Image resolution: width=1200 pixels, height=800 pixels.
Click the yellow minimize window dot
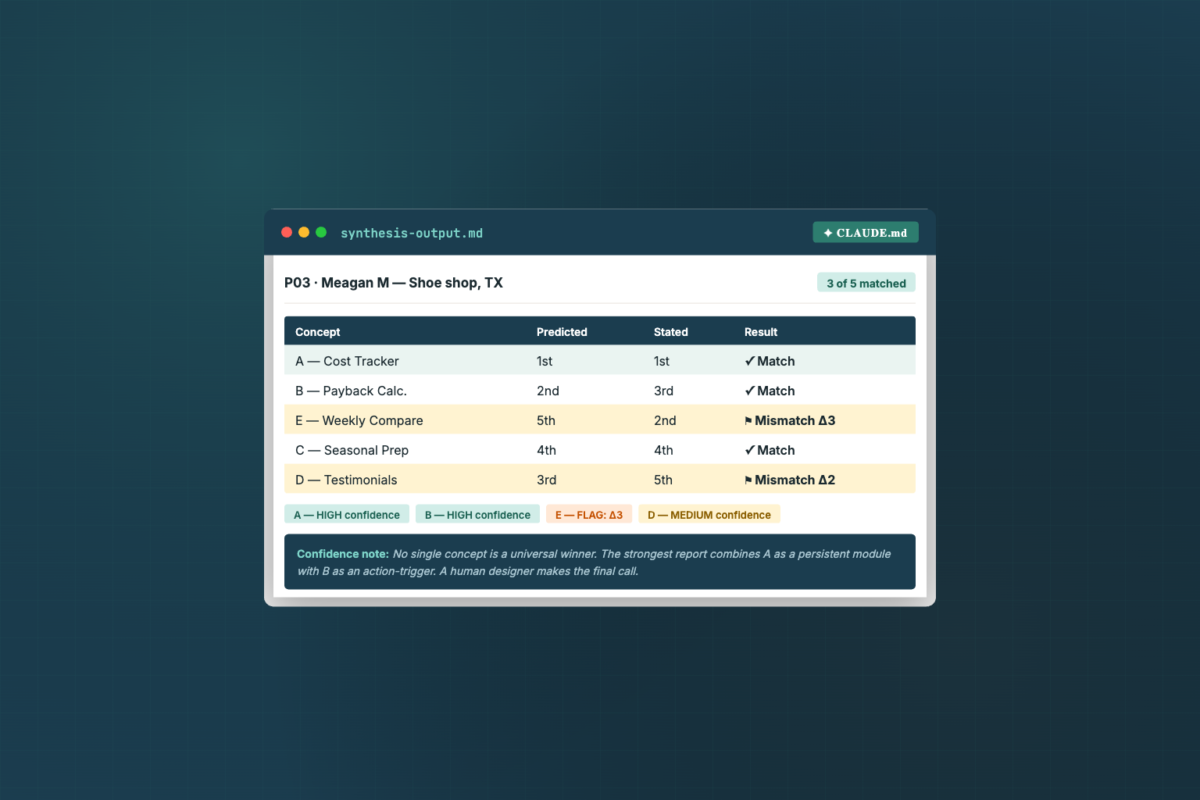[304, 232]
